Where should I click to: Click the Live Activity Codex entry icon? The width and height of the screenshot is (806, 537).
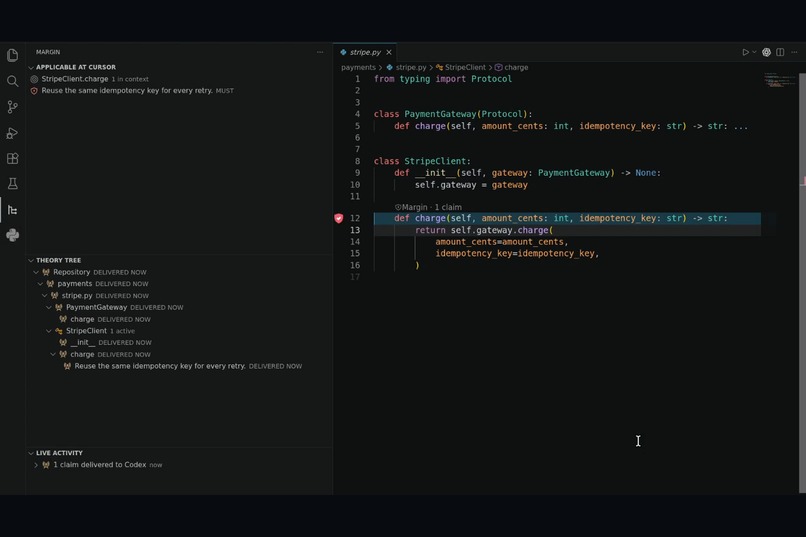pyautogui.click(x=46, y=465)
